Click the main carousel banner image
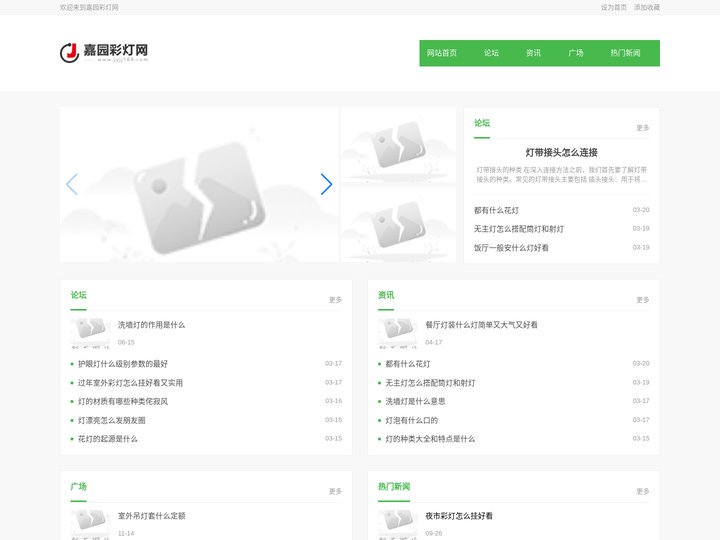The image size is (720, 540). pos(199,185)
